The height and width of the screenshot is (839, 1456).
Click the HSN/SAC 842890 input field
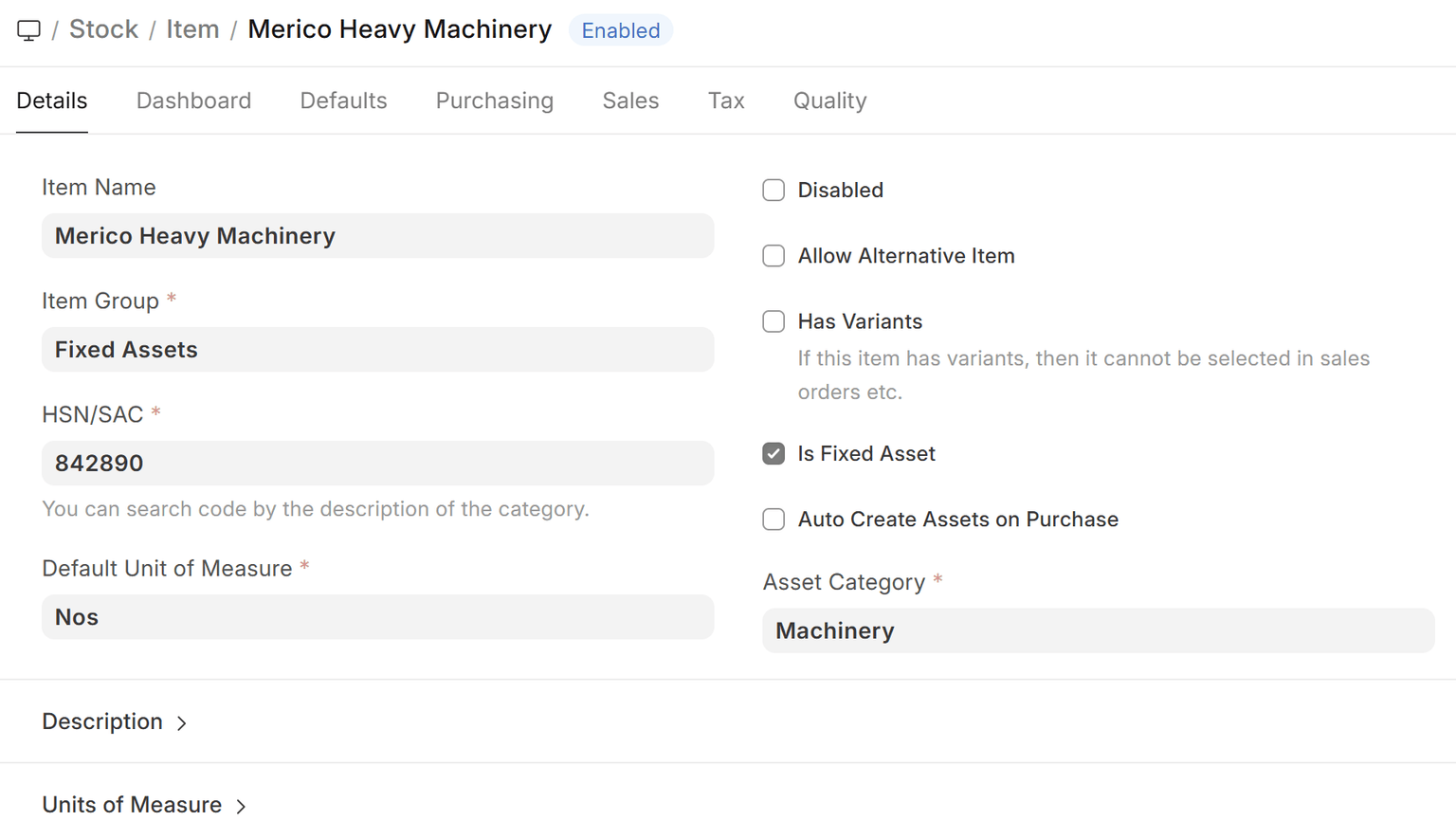click(377, 464)
